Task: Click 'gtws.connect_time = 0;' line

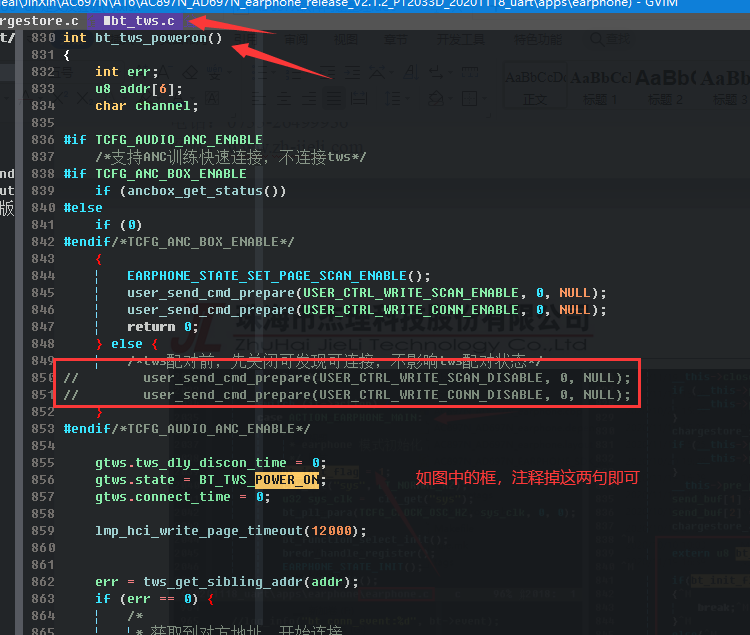Action: pos(183,497)
